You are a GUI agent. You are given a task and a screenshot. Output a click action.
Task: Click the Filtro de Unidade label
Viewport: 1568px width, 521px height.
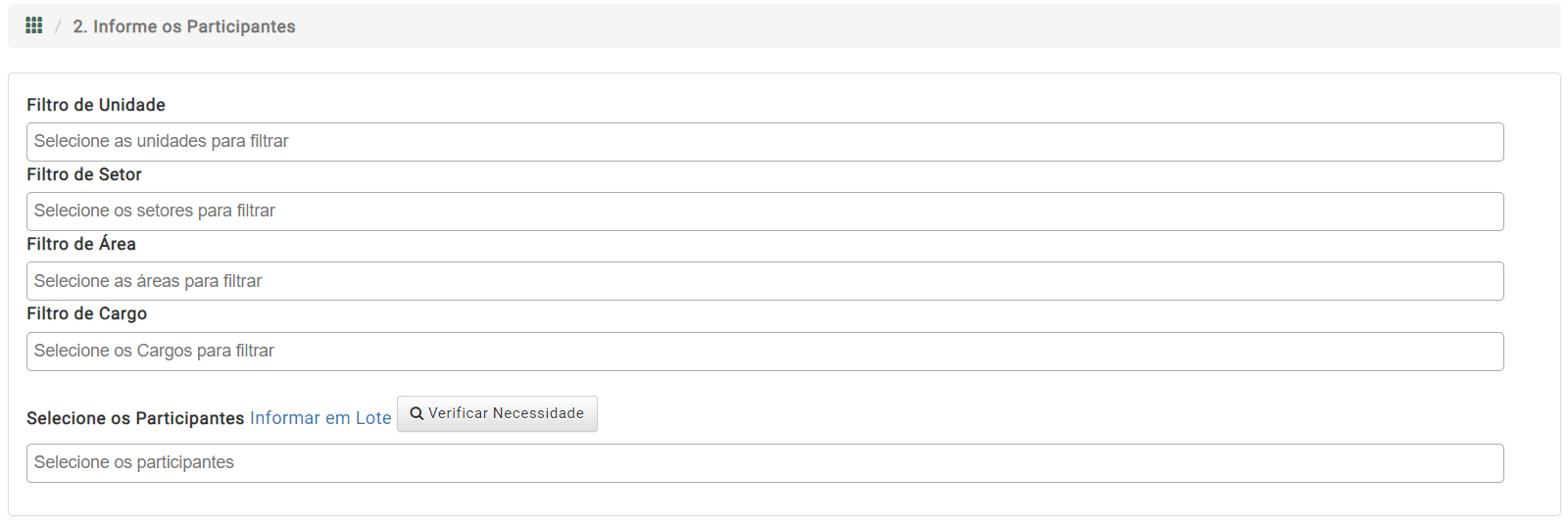96,105
